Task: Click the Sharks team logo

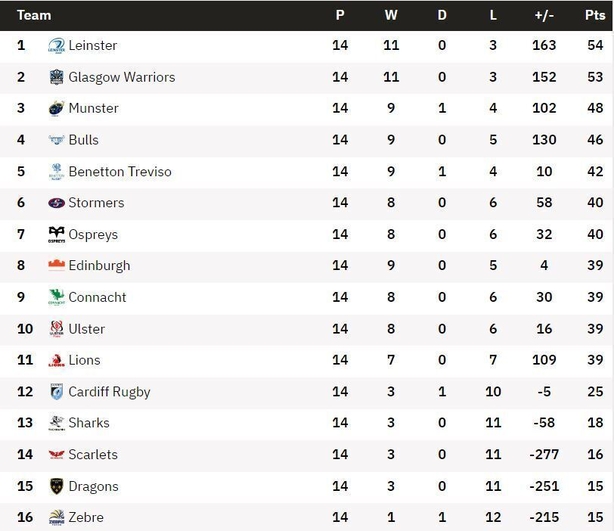Action: (x=56, y=423)
